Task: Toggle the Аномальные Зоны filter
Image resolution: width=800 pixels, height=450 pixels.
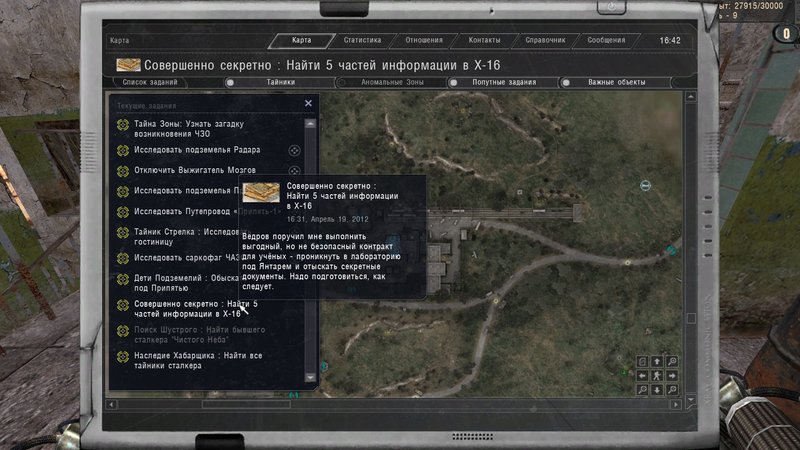Action: tap(386, 83)
